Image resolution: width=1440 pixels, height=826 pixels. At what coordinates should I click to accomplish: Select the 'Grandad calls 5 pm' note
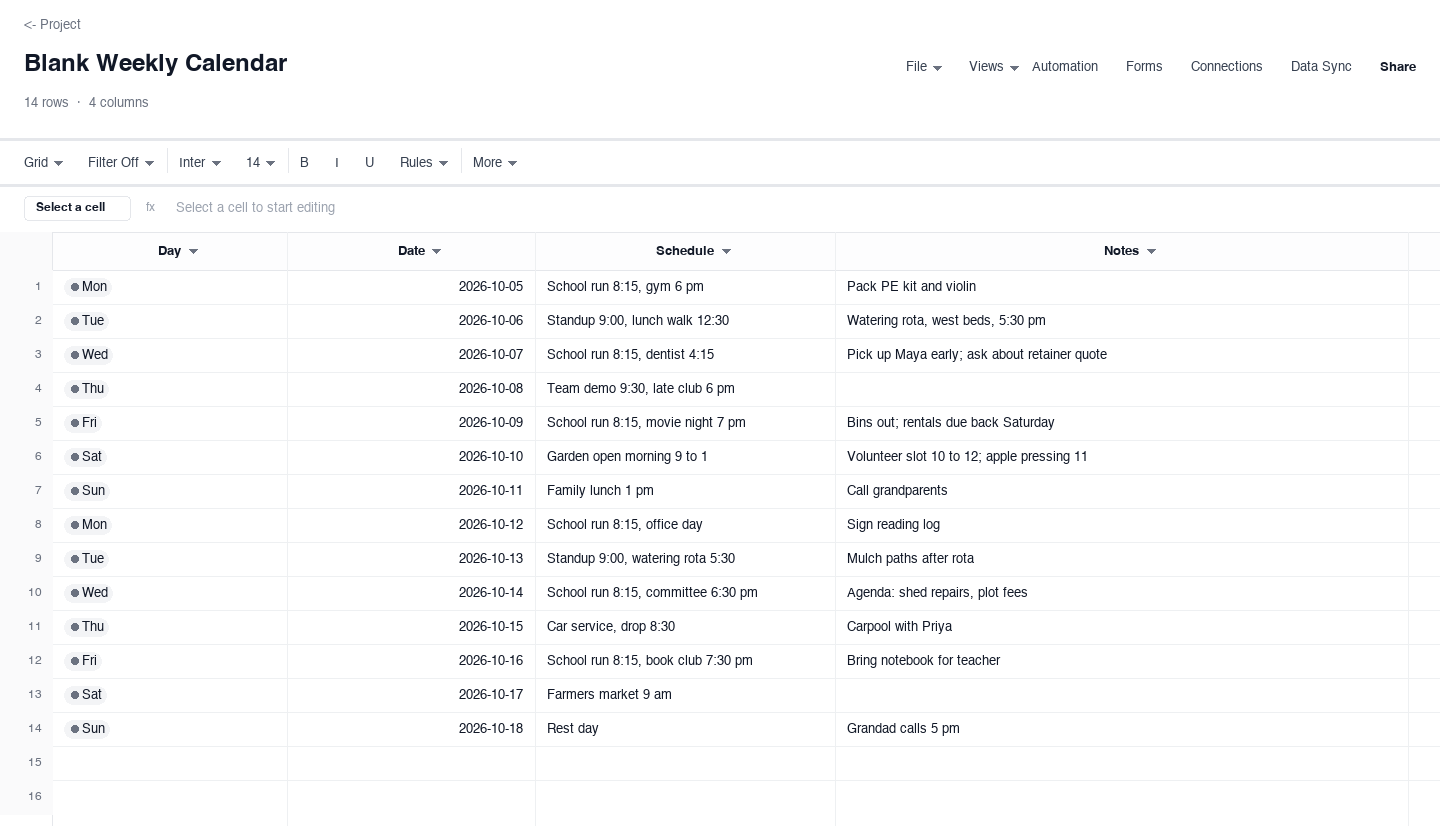click(1121, 729)
